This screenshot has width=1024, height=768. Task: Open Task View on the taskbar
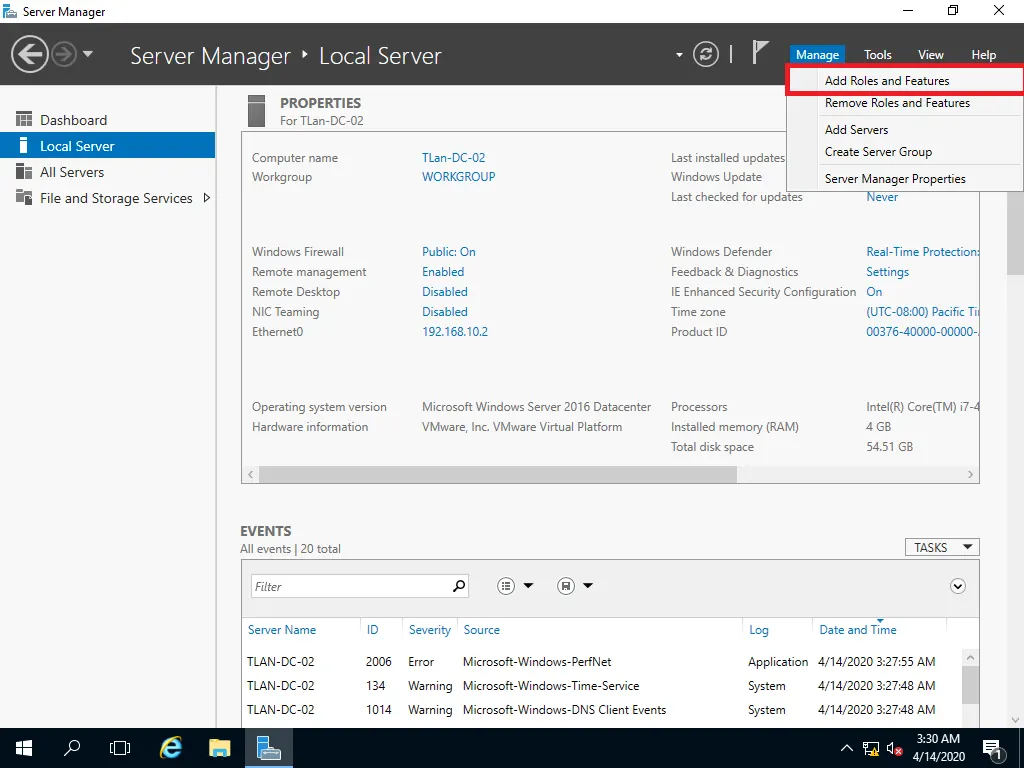[120, 748]
